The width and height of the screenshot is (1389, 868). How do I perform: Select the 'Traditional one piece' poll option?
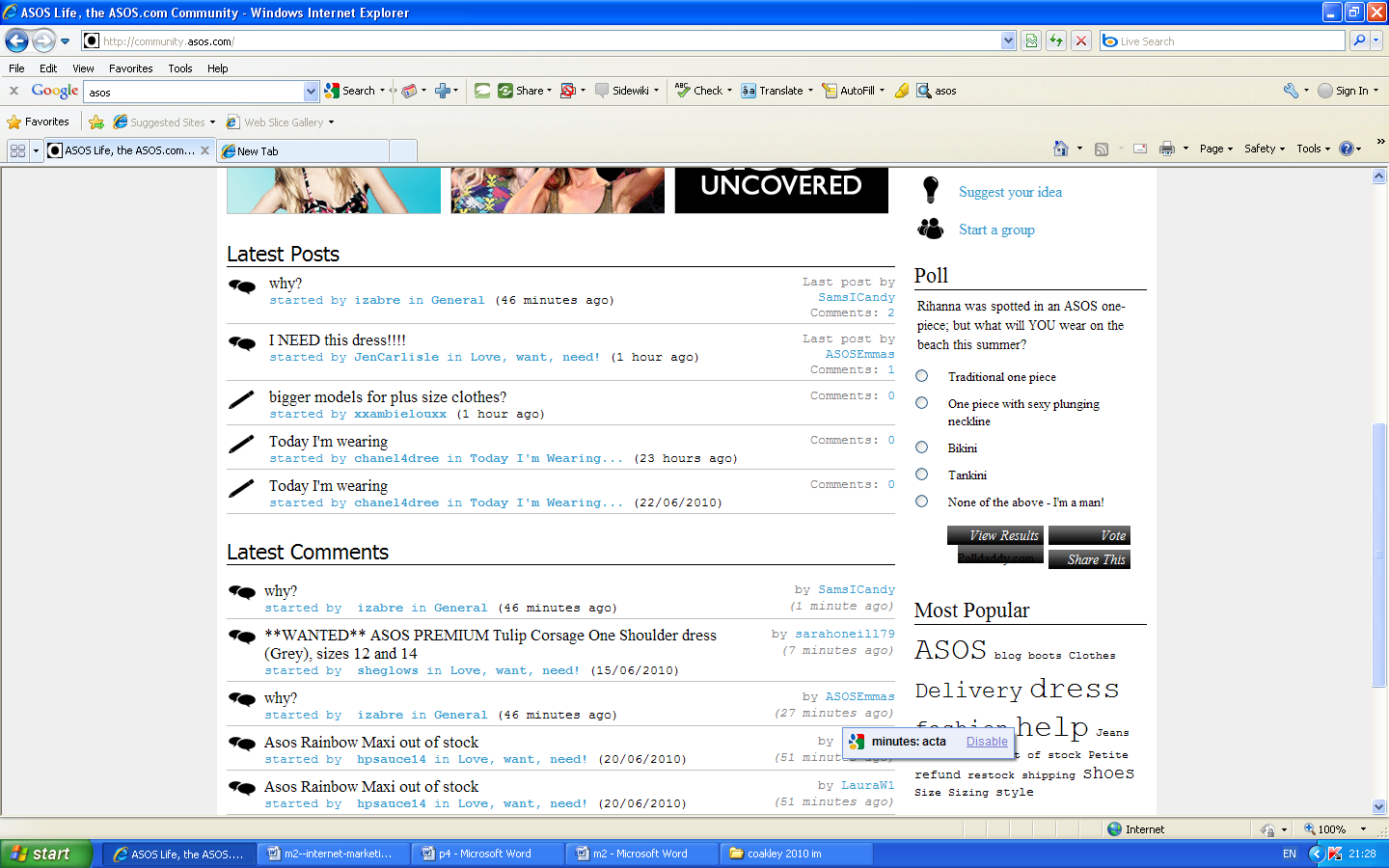(x=922, y=376)
